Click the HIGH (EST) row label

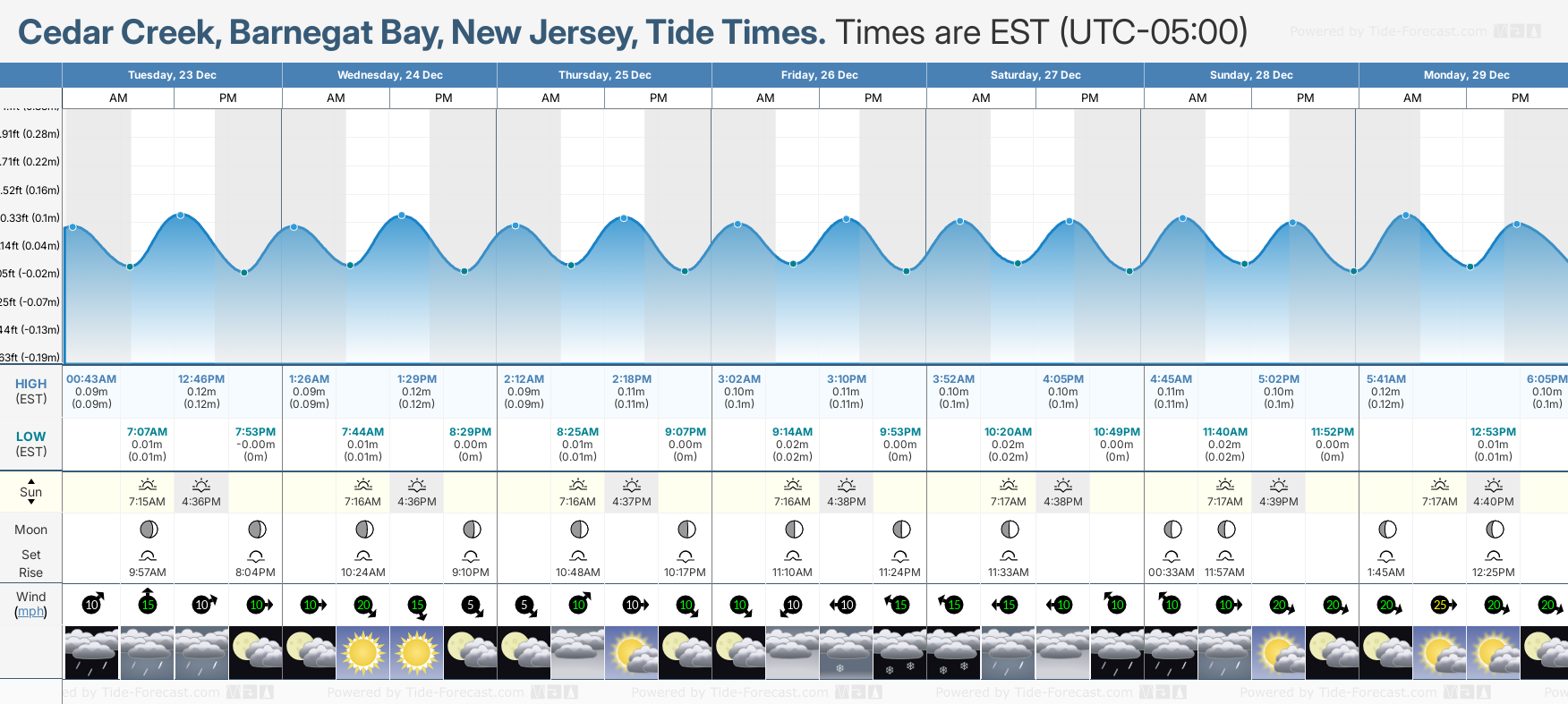pyautogui.click(x=31, y=391)
